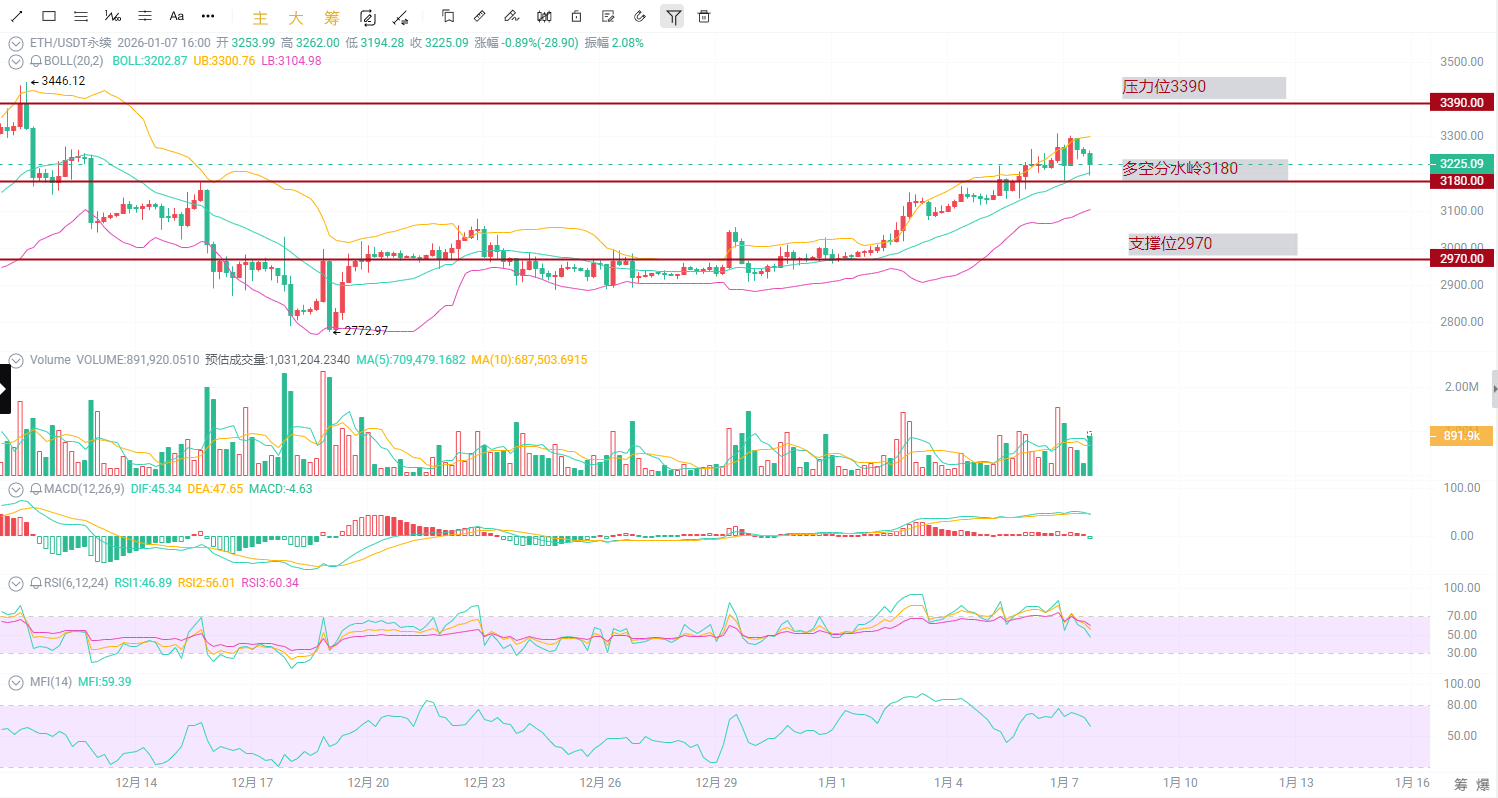This screenshot has height=798, width=1498.
Task: Open the line settings gear icon
Action: 400,16
